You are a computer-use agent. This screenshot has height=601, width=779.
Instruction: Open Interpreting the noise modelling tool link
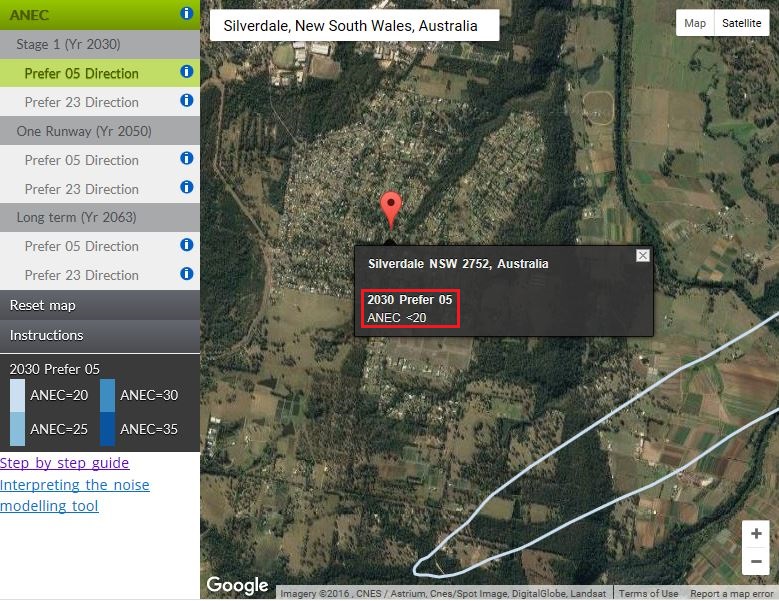click(x=75, y=495)
